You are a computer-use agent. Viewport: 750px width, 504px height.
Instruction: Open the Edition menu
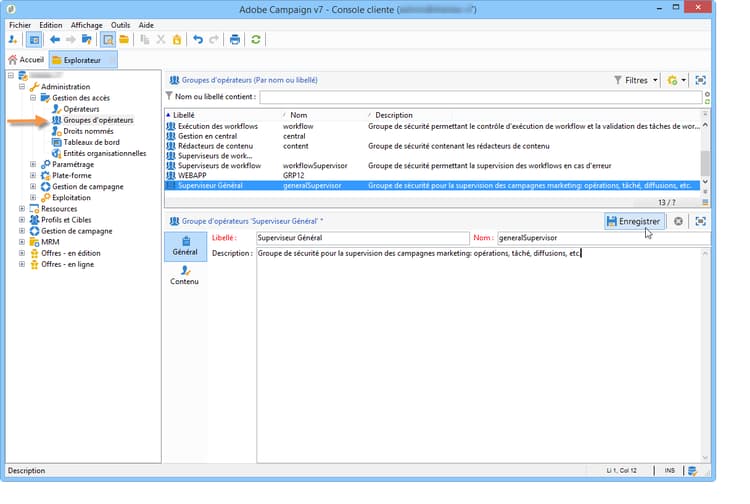coord(51,25)
